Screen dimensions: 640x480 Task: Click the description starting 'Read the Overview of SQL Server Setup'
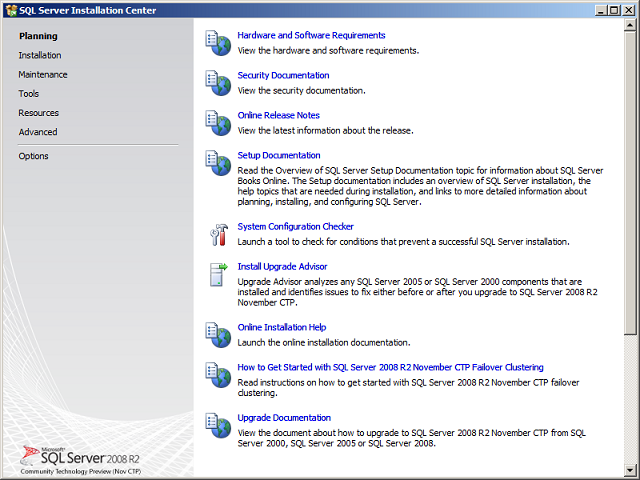(420, 186)
